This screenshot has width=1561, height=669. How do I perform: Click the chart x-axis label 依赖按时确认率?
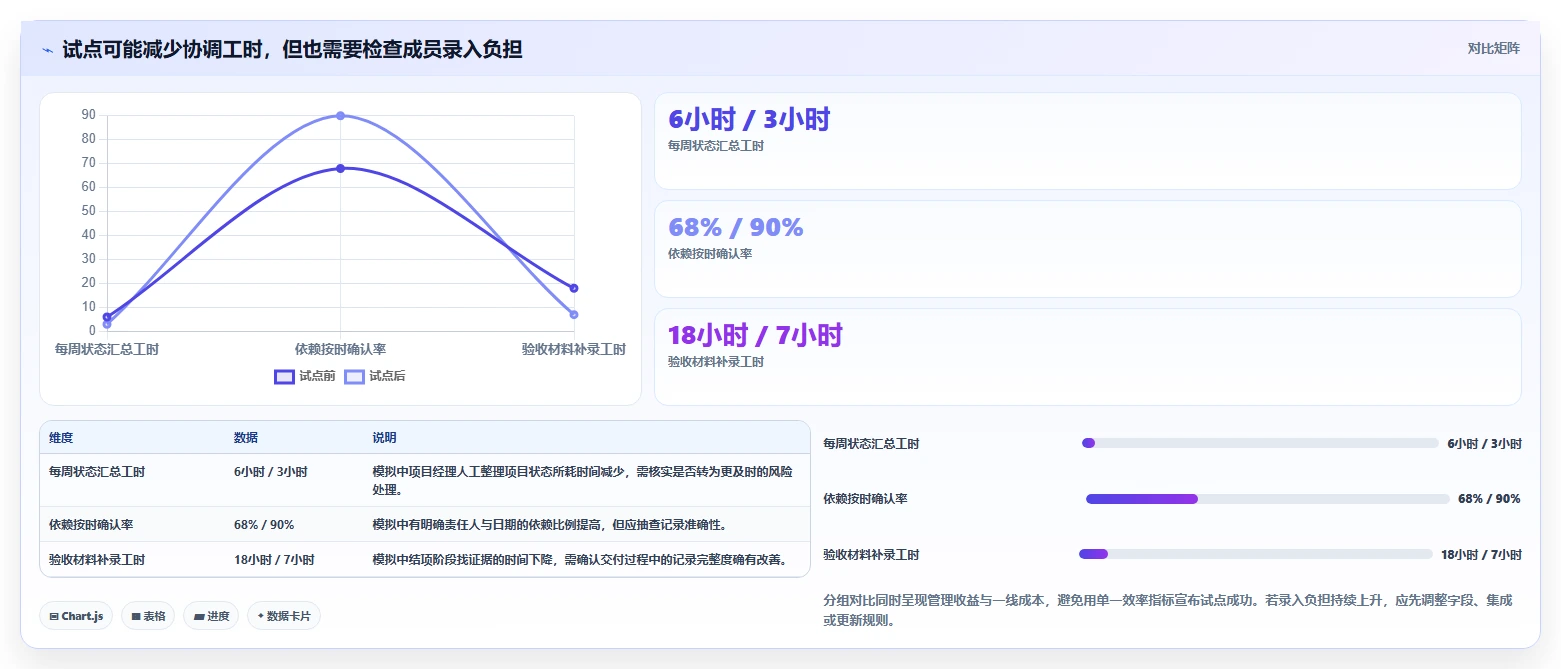point(340,350)
